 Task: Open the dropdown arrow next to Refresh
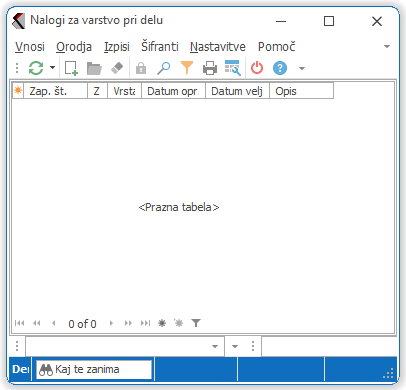(53, 68)
